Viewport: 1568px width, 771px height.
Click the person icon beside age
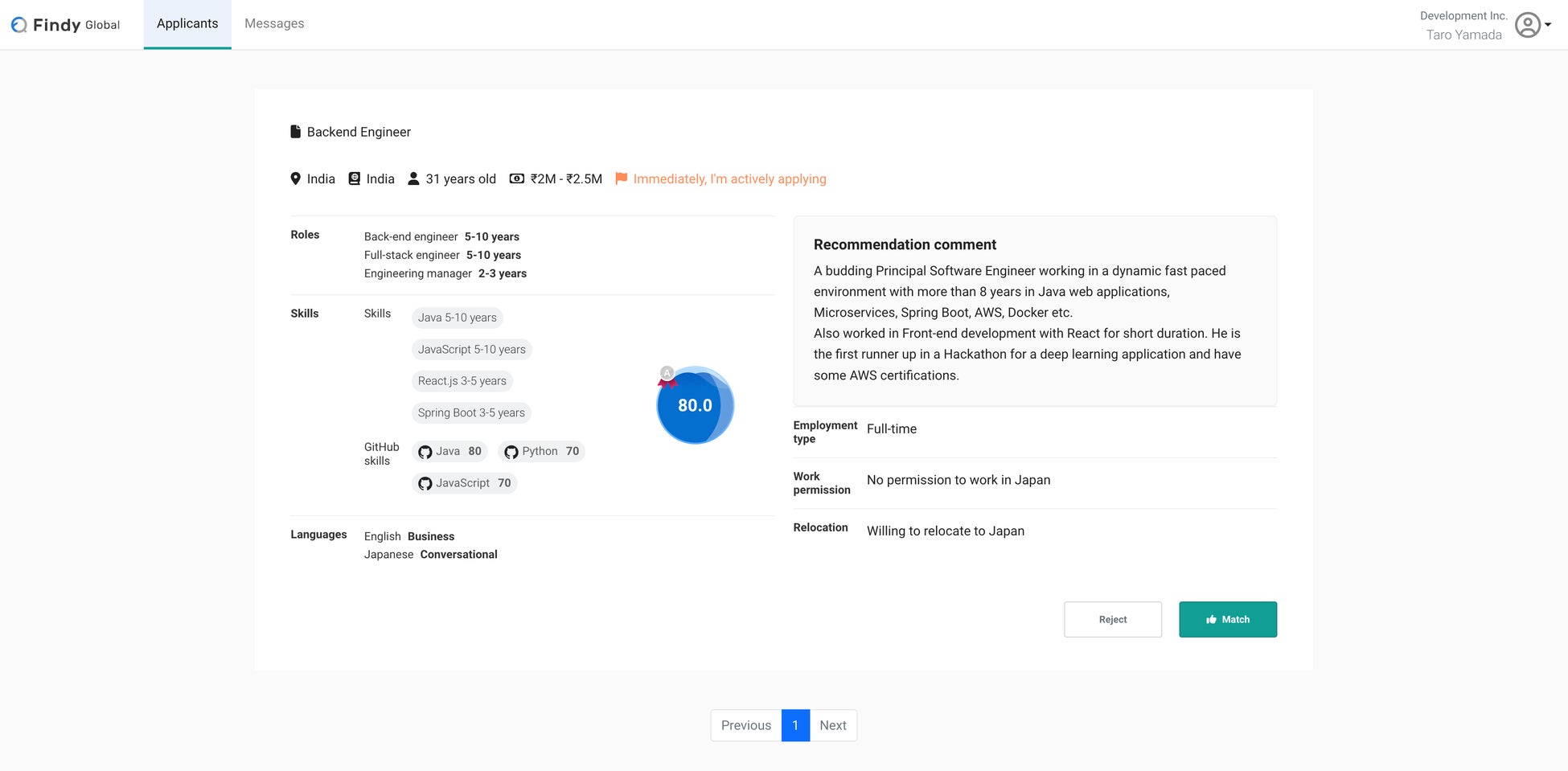click(x=413, y=178)
